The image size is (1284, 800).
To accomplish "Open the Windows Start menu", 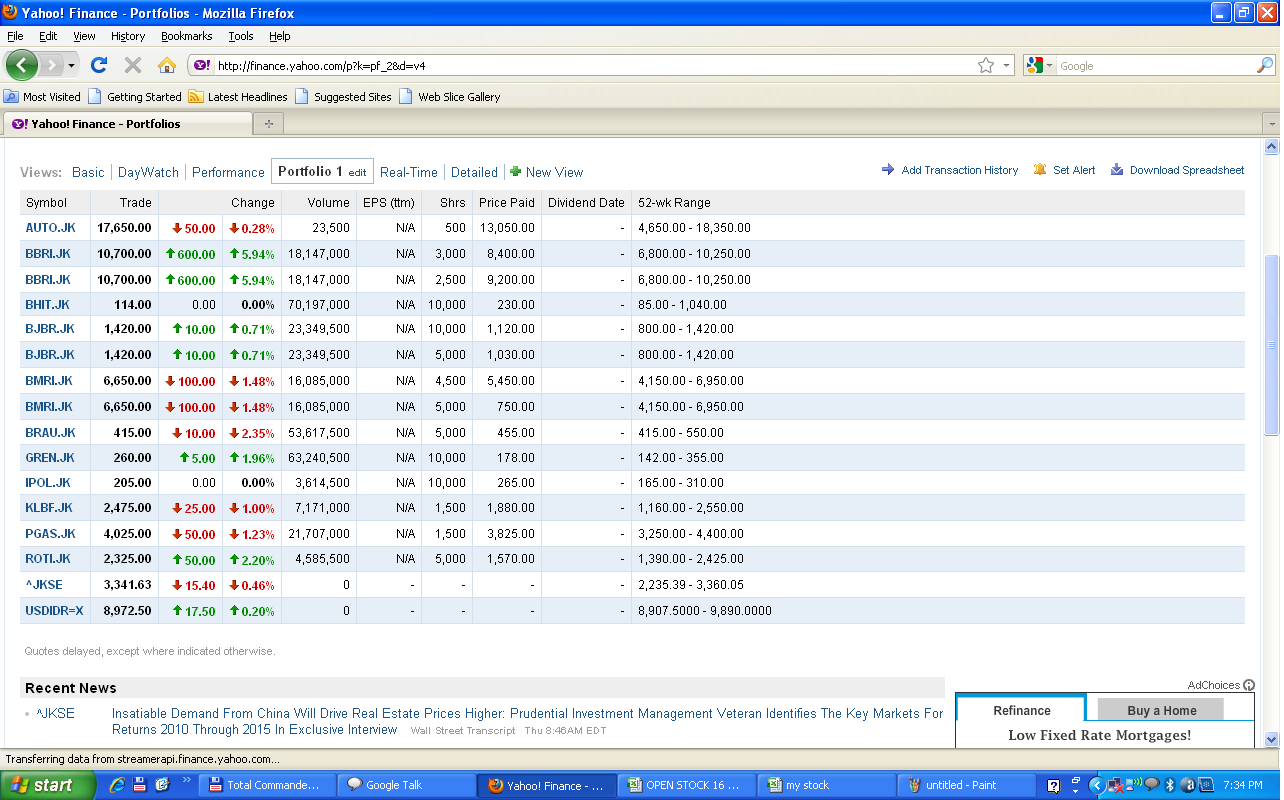I will (x=48, y=785).
